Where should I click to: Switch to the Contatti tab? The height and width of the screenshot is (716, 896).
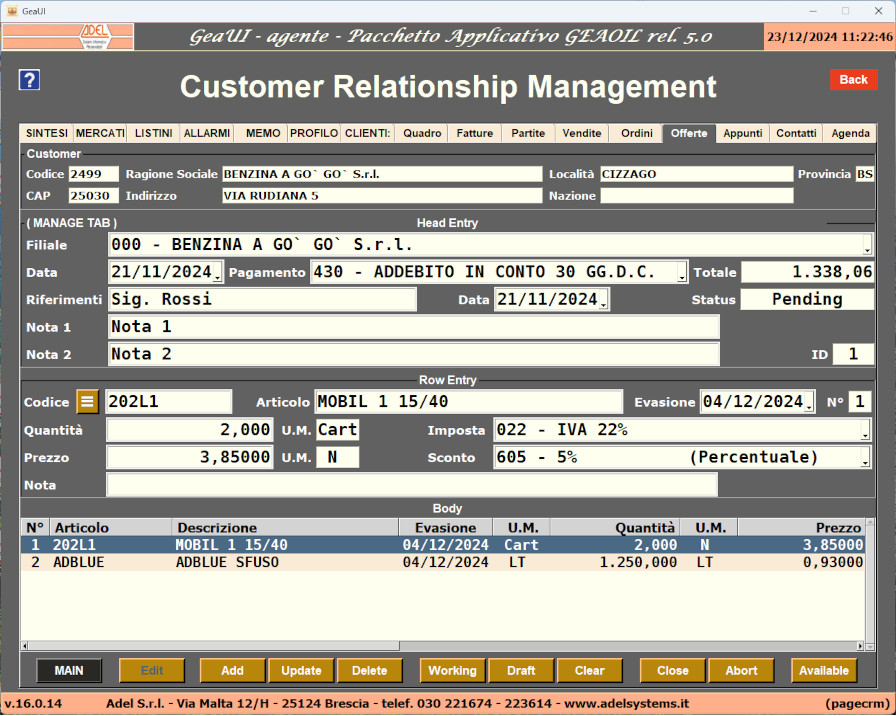[x=796, y=133]
